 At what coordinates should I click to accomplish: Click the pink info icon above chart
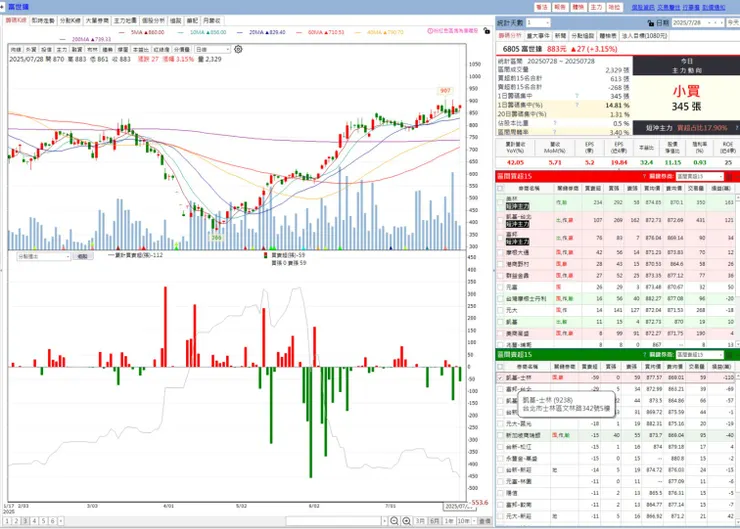pos(430,31)
